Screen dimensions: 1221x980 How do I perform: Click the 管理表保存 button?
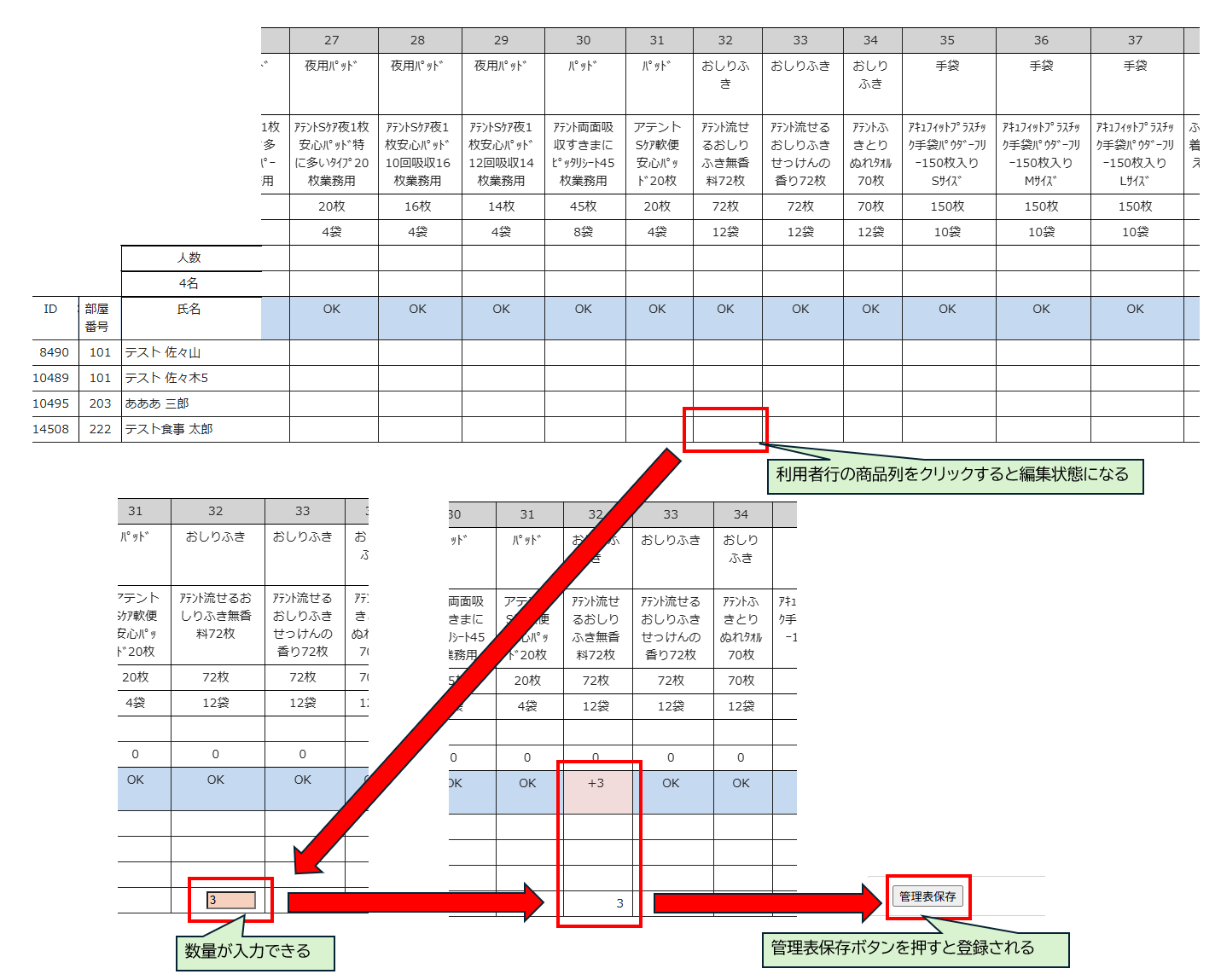click(927, 896)
